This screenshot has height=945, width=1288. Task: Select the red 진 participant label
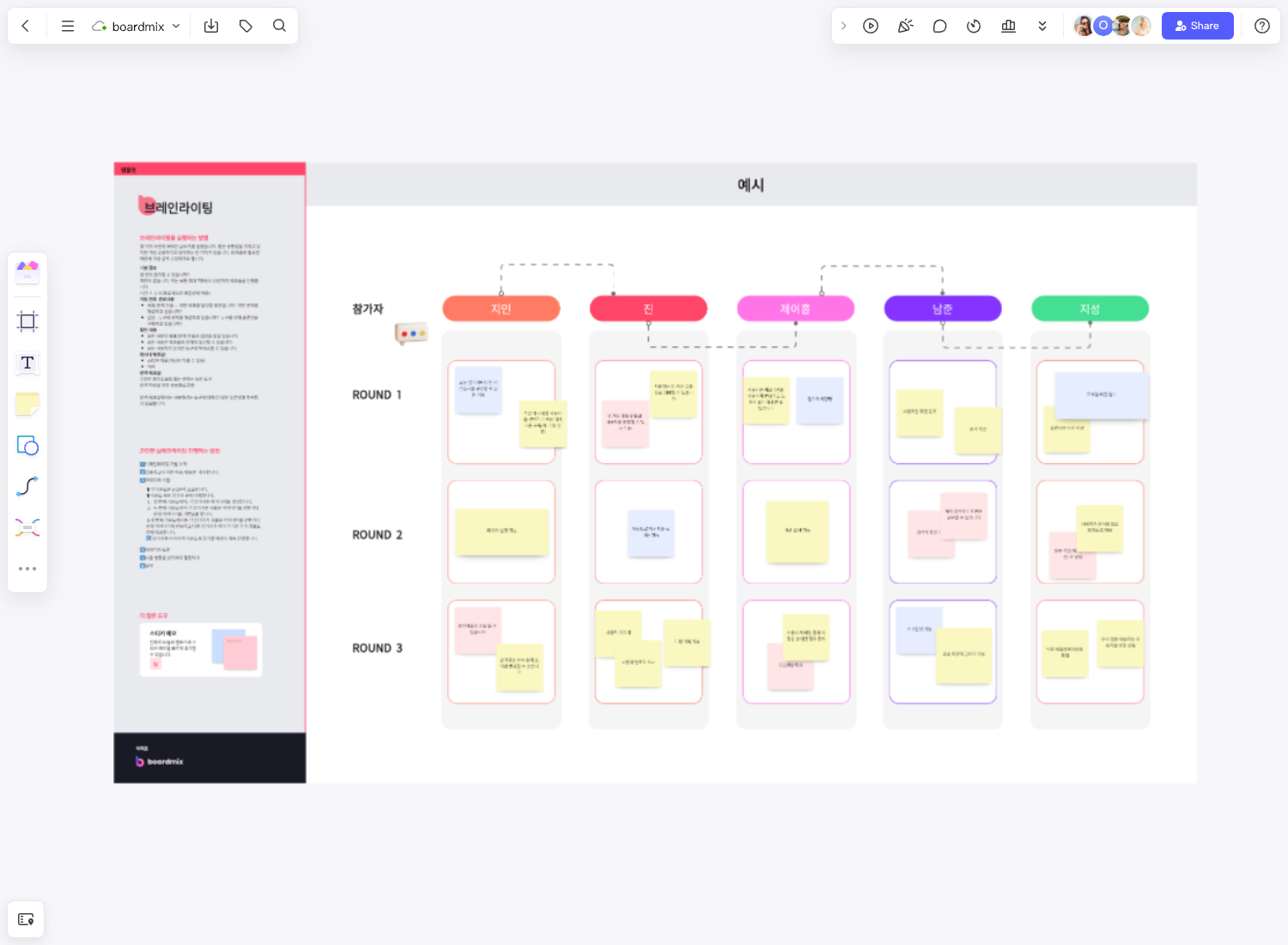click(x=648, y=308)
